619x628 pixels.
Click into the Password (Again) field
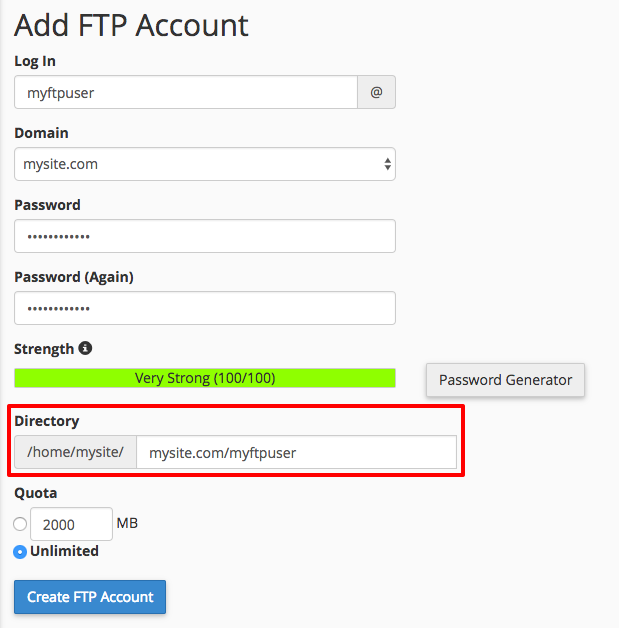tap(205, 308)
